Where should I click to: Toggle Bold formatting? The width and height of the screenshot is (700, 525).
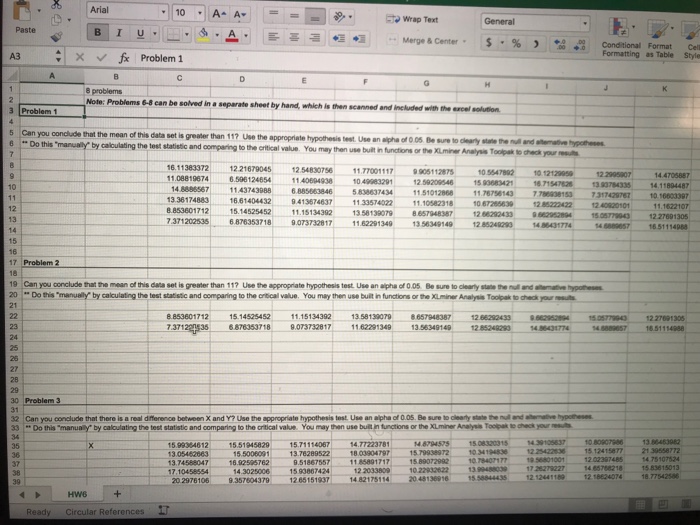(97, 33)
